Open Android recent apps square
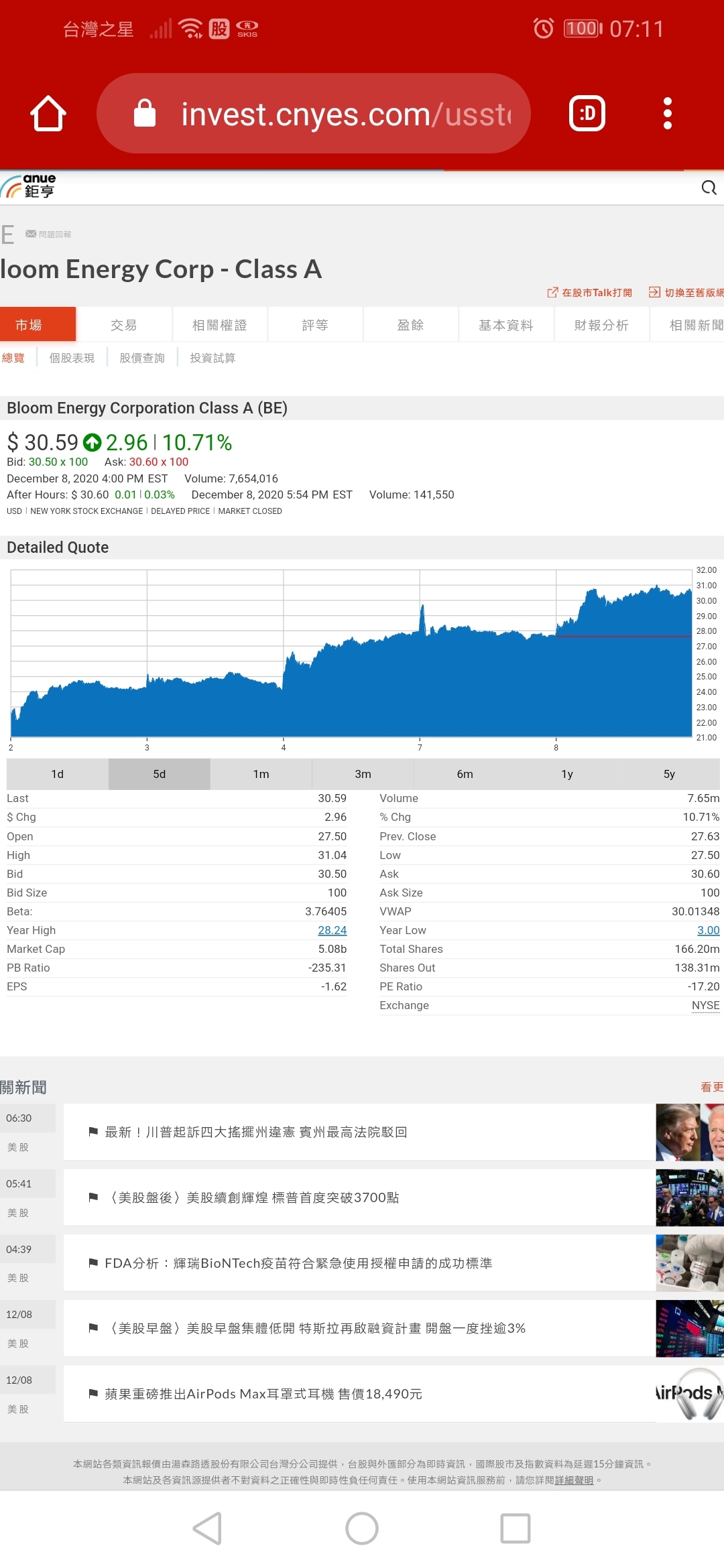 (x=515, y=1528)
